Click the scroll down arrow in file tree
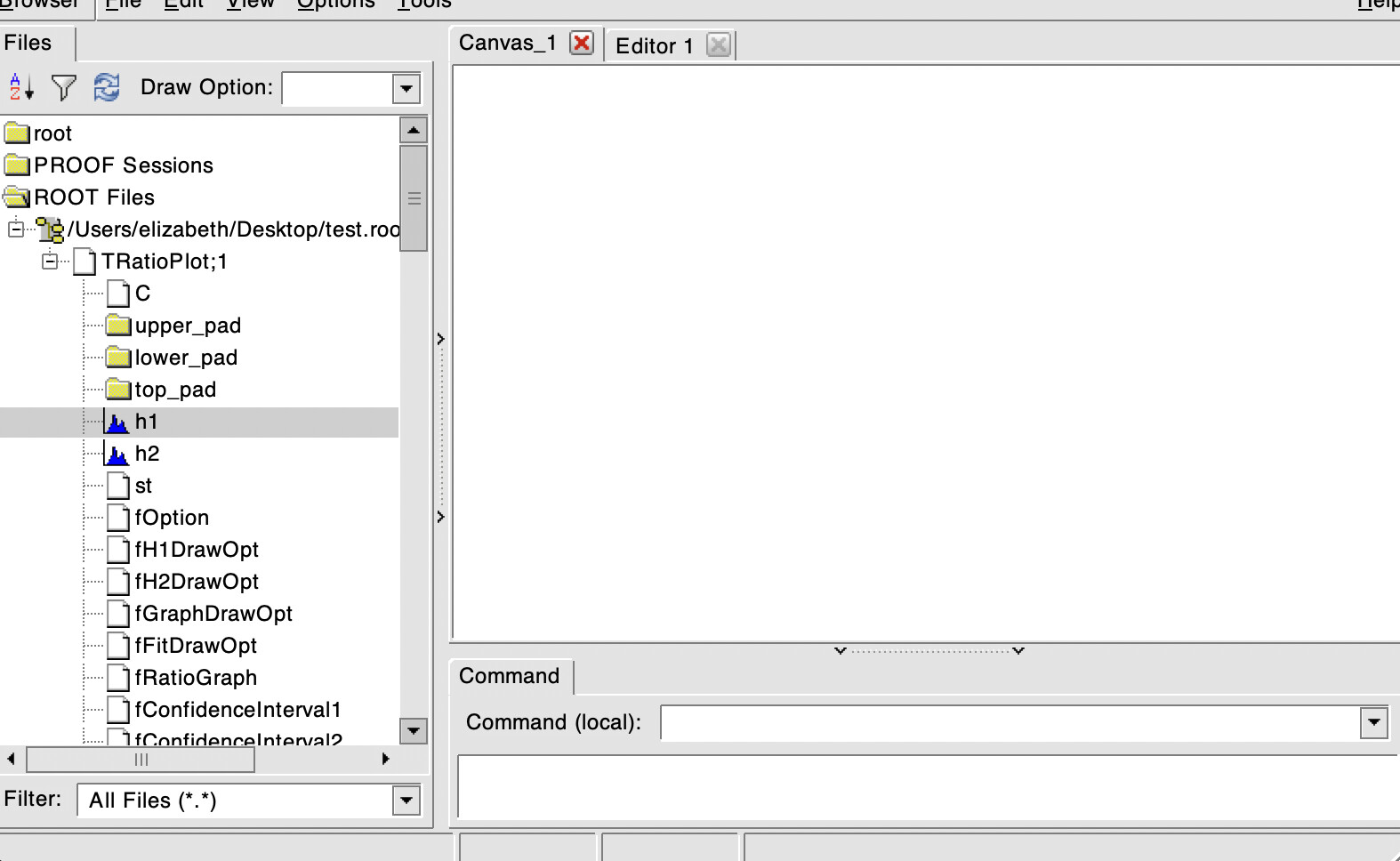 point(414,731)
